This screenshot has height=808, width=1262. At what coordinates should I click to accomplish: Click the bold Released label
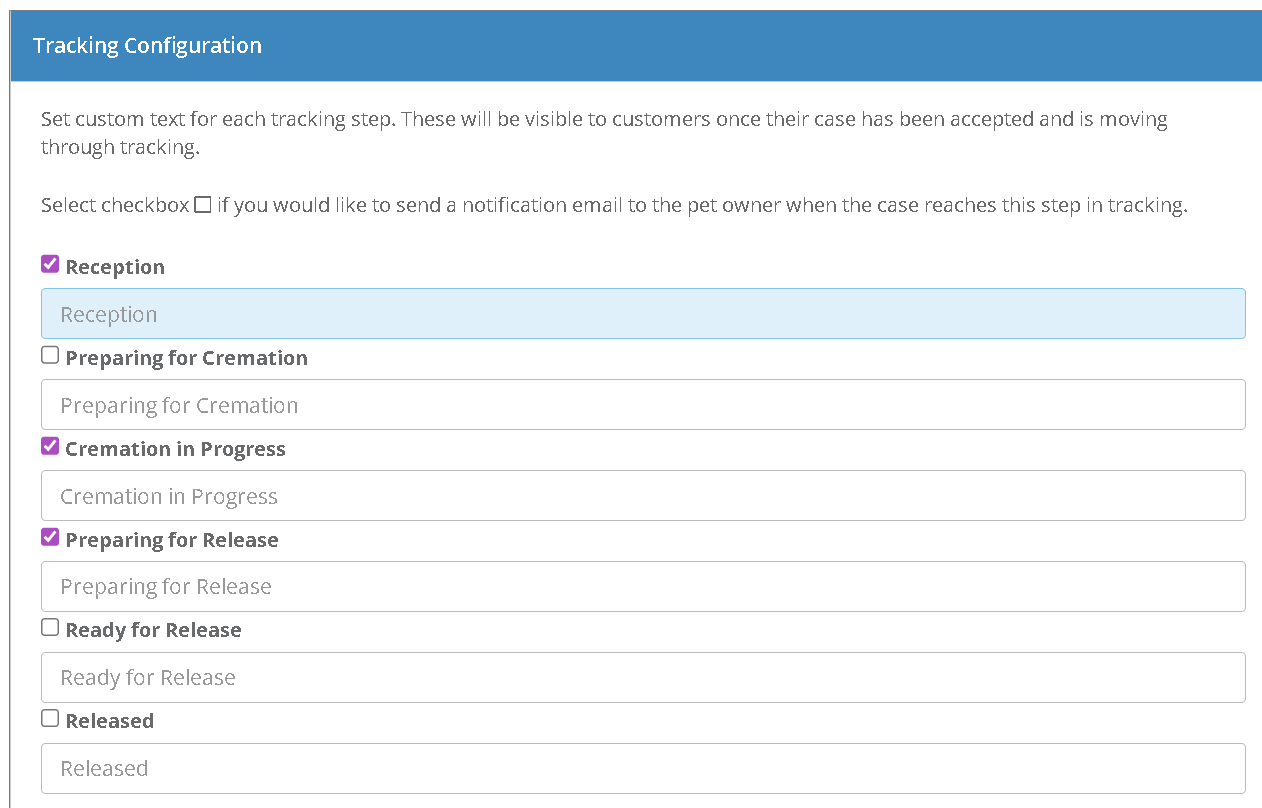coord(109,721)
